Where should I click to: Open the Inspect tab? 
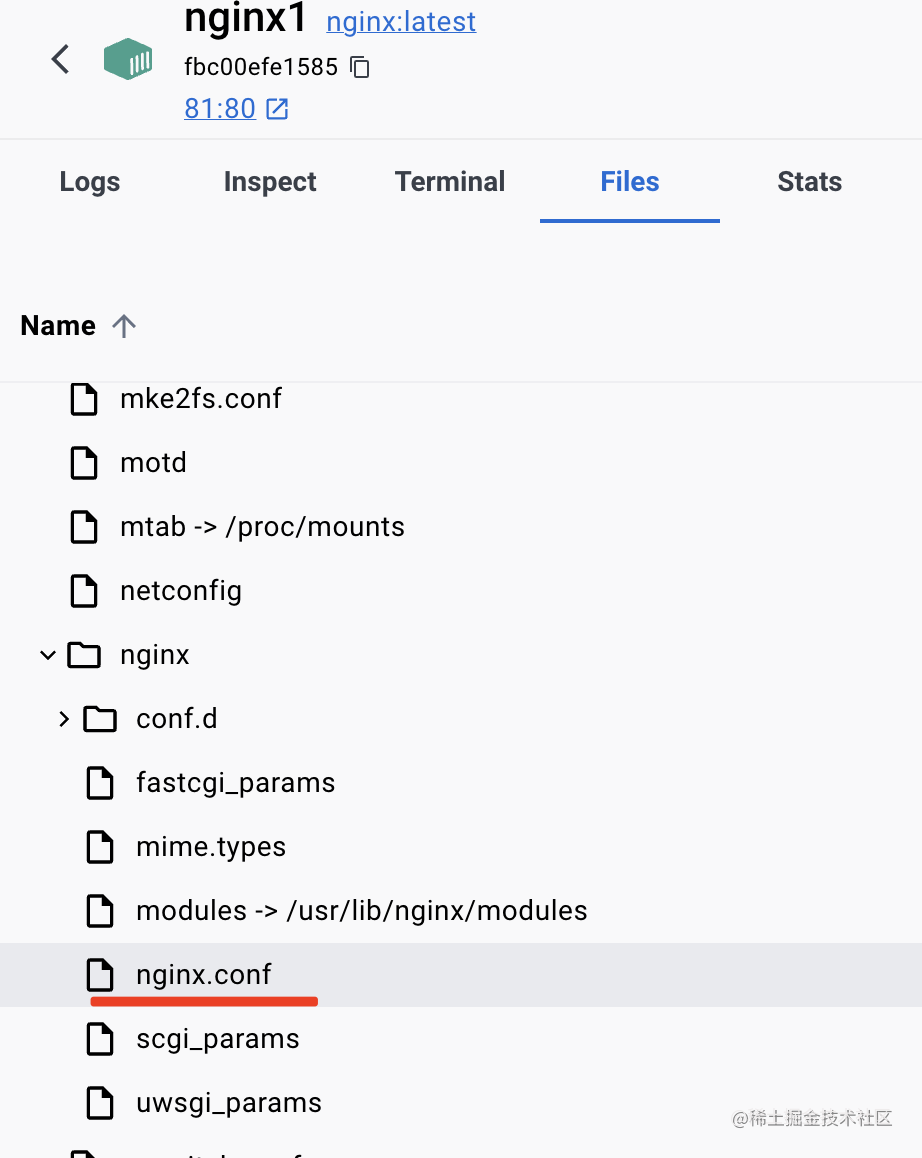(x=270, y=182)
